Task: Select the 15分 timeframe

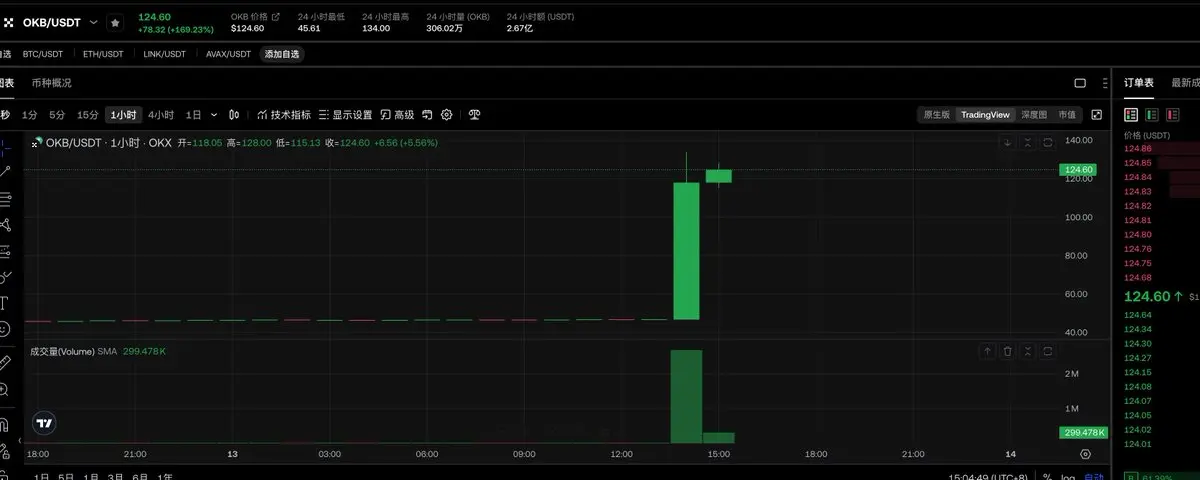Action: pos(88,115)
